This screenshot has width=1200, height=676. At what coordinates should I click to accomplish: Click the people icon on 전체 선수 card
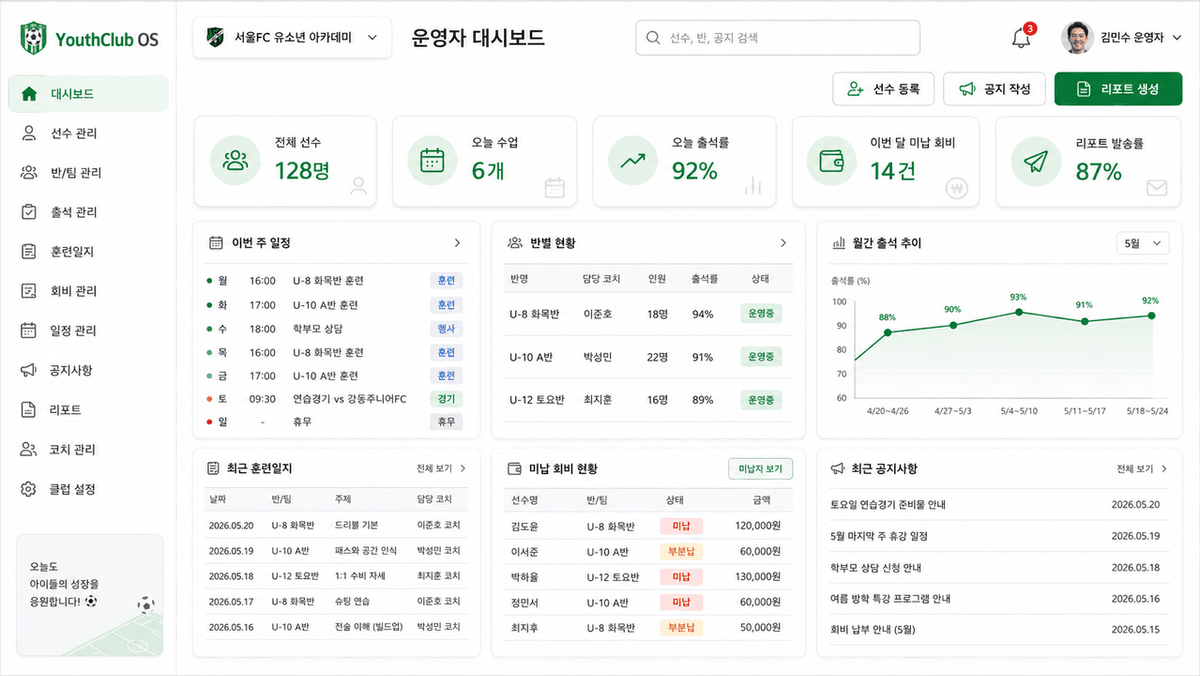pyautogui.click(x=235, y=161)
